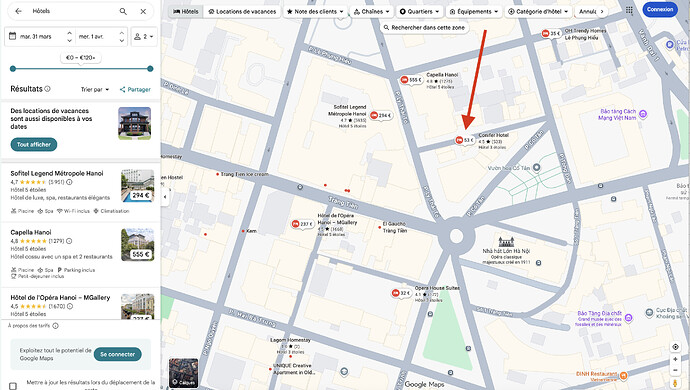Screen dimensions: 690x390
Task: Open the Trier par sorting dropdown
Action: coord(95,89)
